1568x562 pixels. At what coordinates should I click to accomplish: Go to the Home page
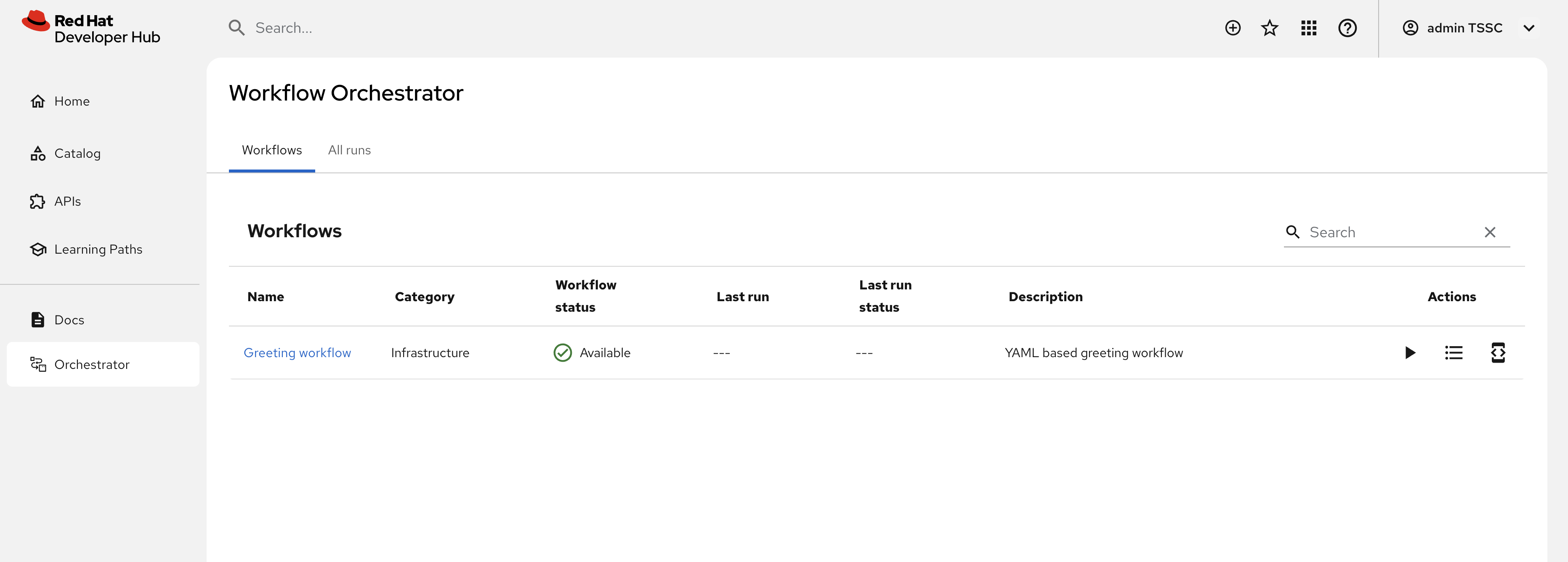pyautogui.click(x=71, y=101)
